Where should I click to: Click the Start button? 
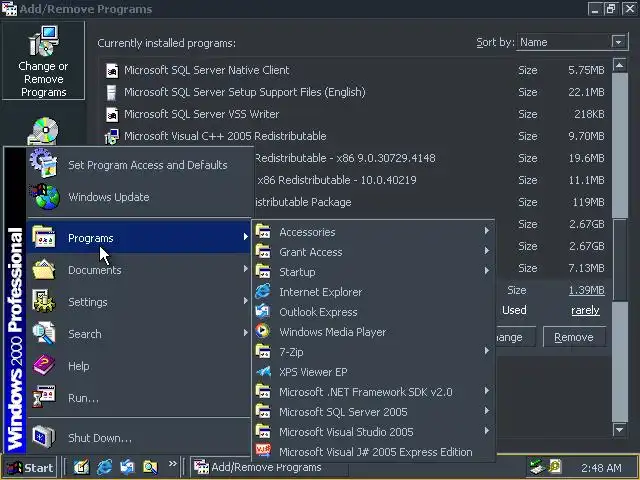click(x=30, y=467)
